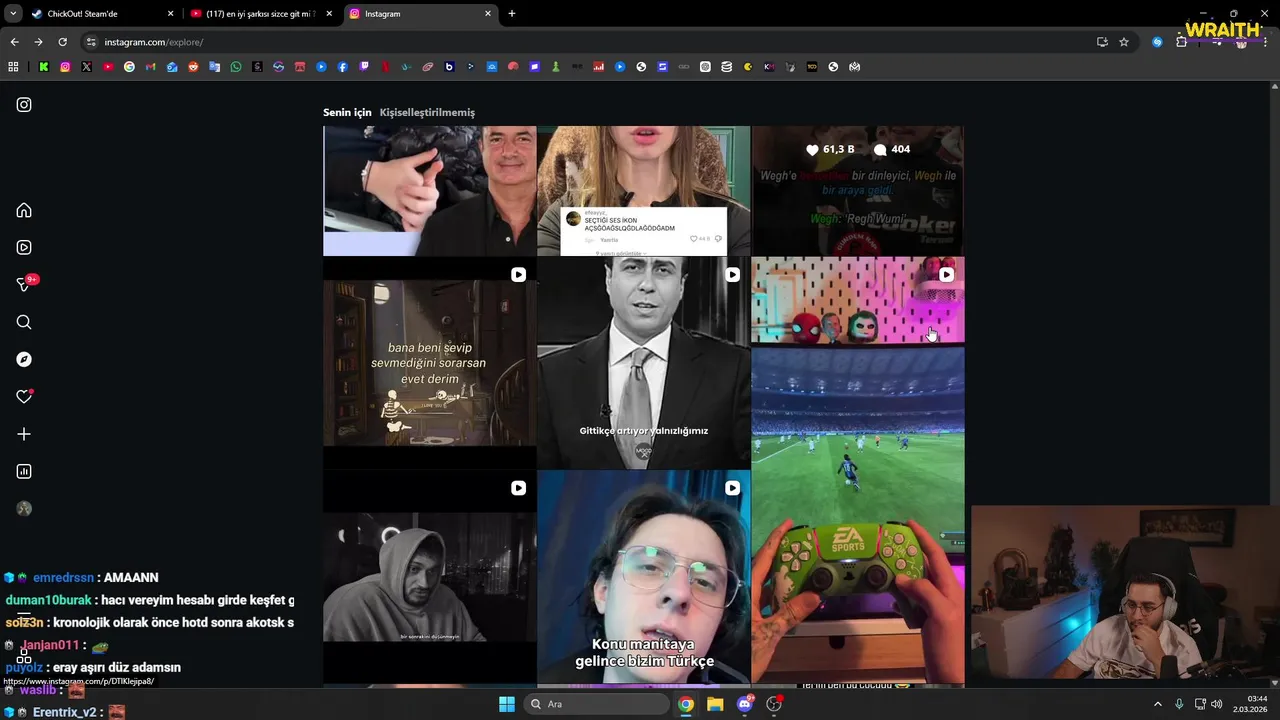The width and height of the screenshot is (1280, 720).
Task: Go to Instagram Home in sidebar
Action: point(24,210)
